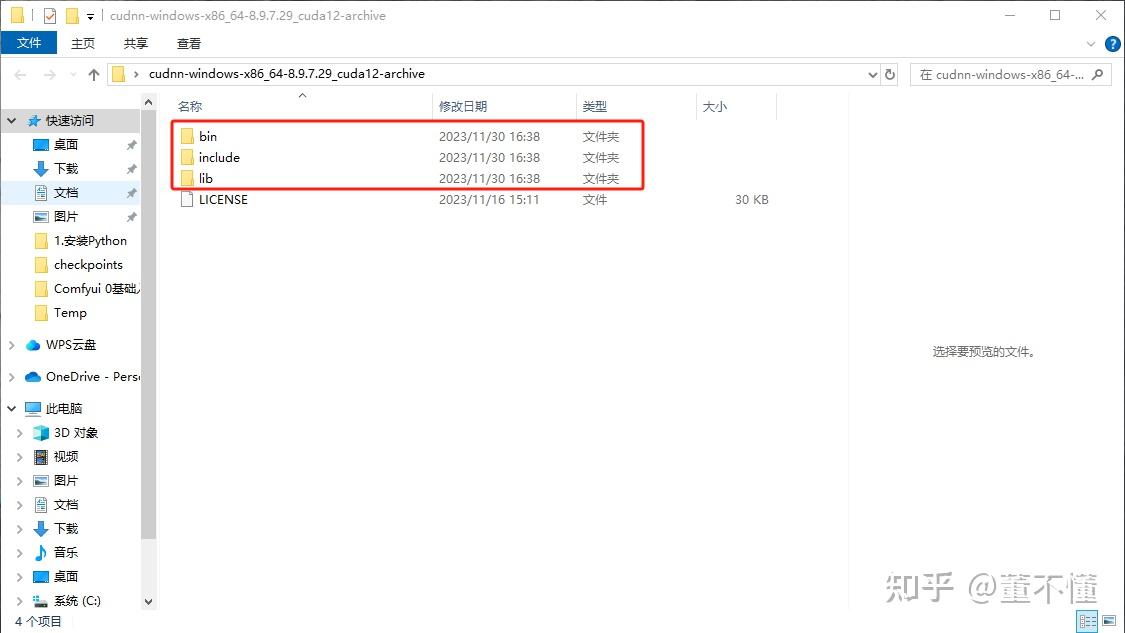1125x633 pixels.
Task: Select 下载 under 此电脑
Action: pos(66,529)
